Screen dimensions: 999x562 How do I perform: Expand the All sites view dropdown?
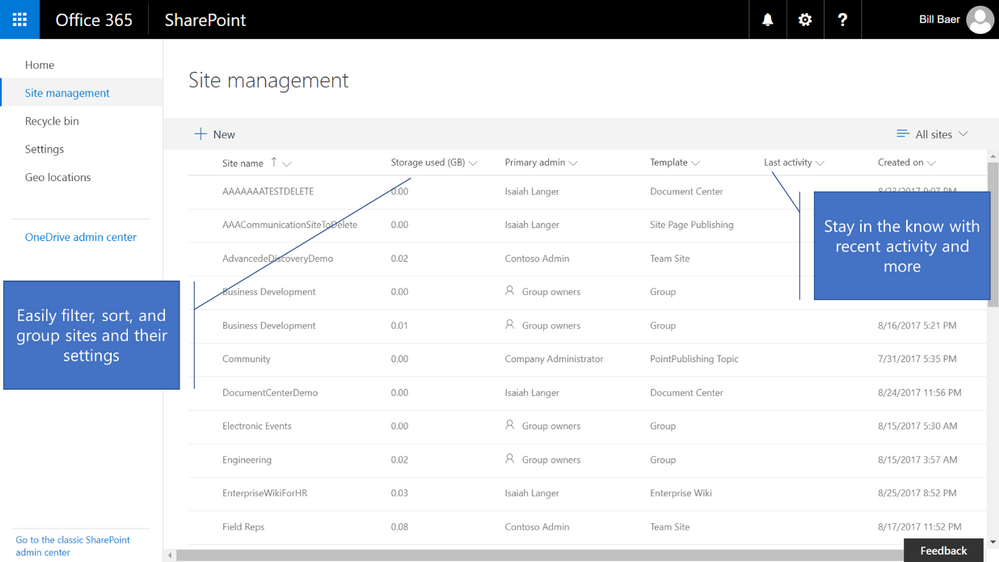[x=932, y=134]
